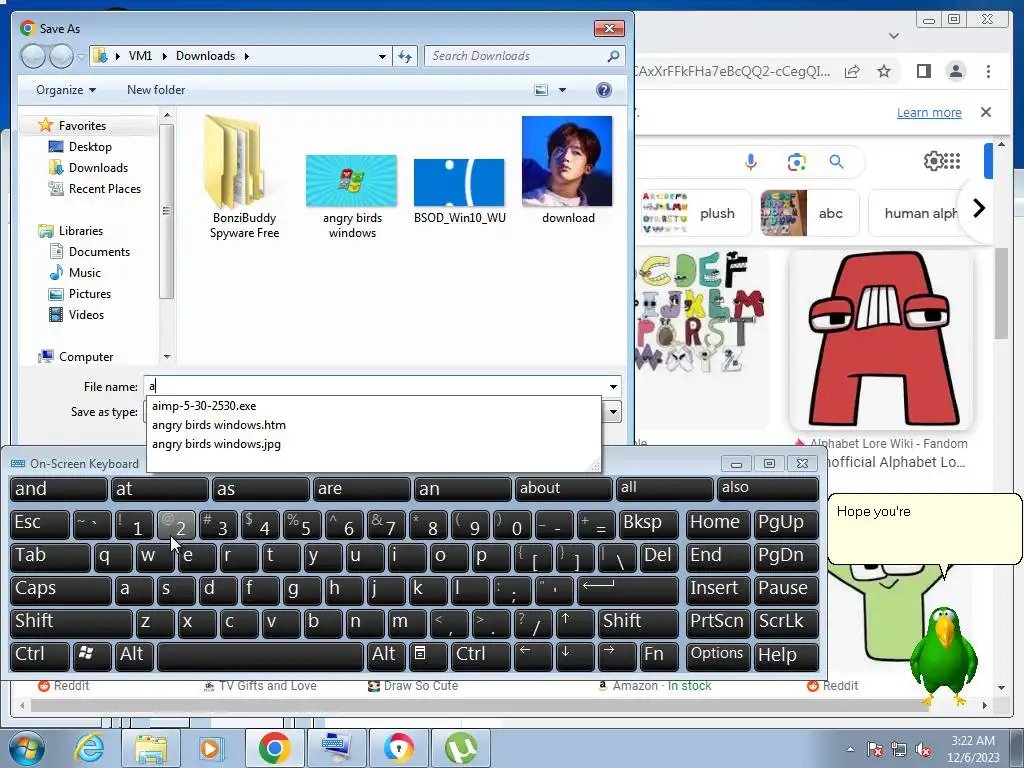
Task: Select the angry birds windows.jpg suggestion
Action: (x=216, y=444)
